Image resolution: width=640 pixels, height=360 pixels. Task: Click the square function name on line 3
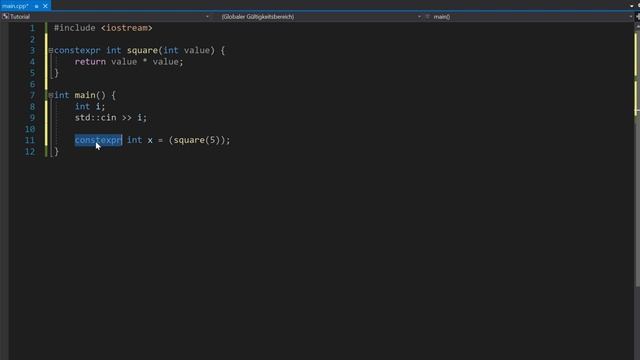click(x=142, y=51)
